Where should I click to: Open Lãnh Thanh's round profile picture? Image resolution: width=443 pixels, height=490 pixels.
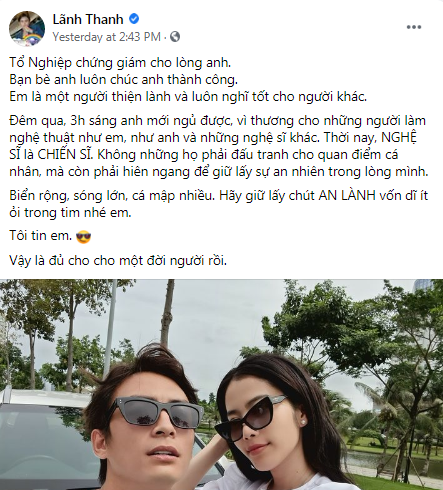(x=27, y=28)
